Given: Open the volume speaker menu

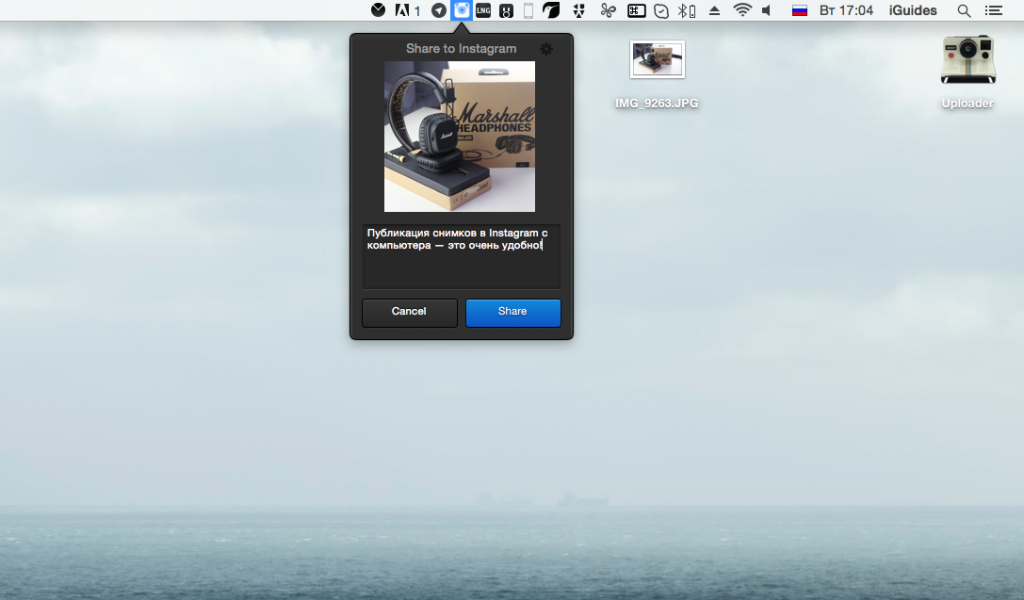Looking at the screenshot, I should click(767, 10).
